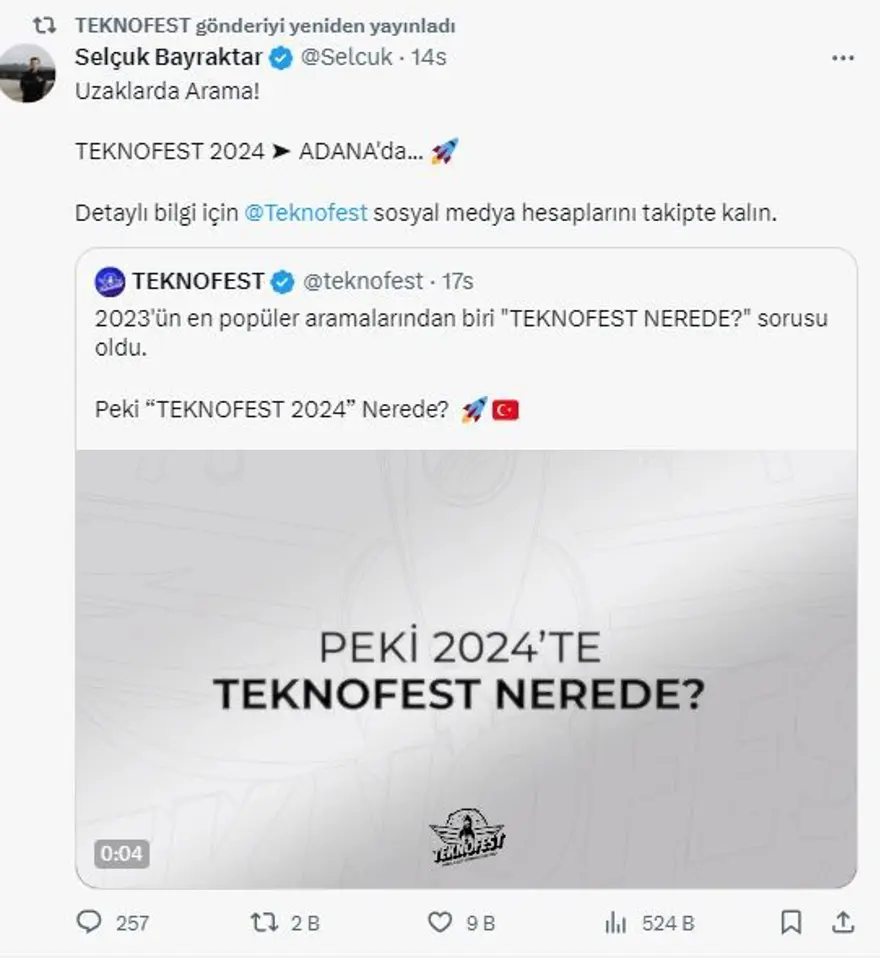880x958 pixels.
Task: Click the @Teknofest mention link
Action: click(306, 213)
